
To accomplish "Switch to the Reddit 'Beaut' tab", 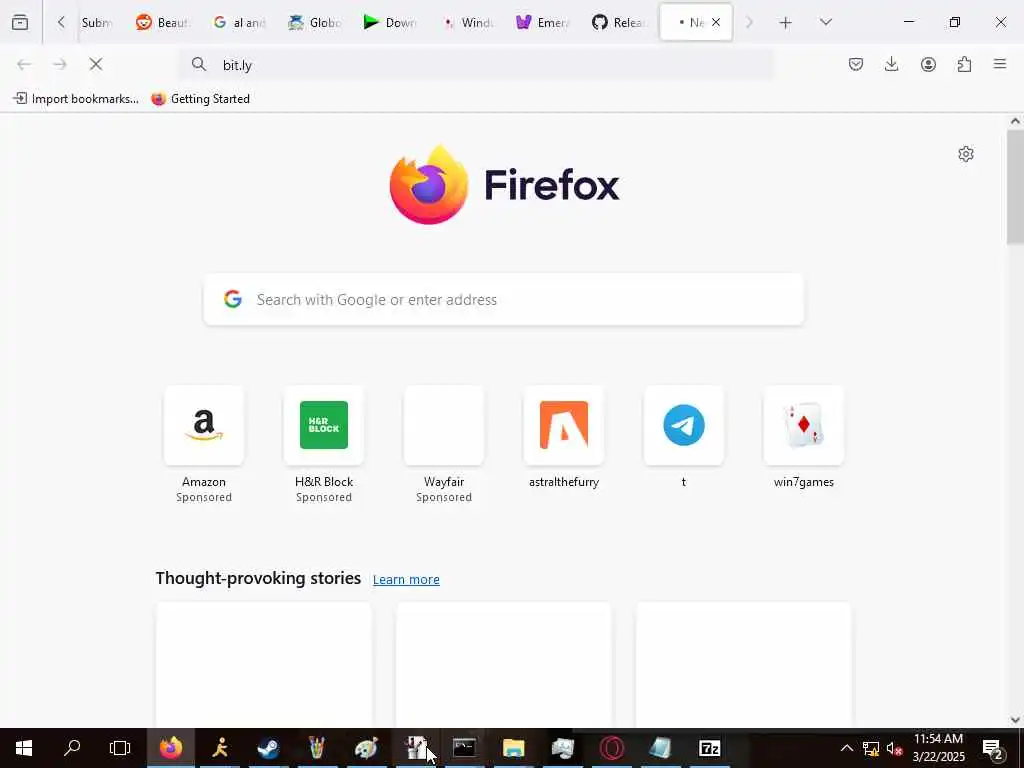I will [x=163, y=22].
